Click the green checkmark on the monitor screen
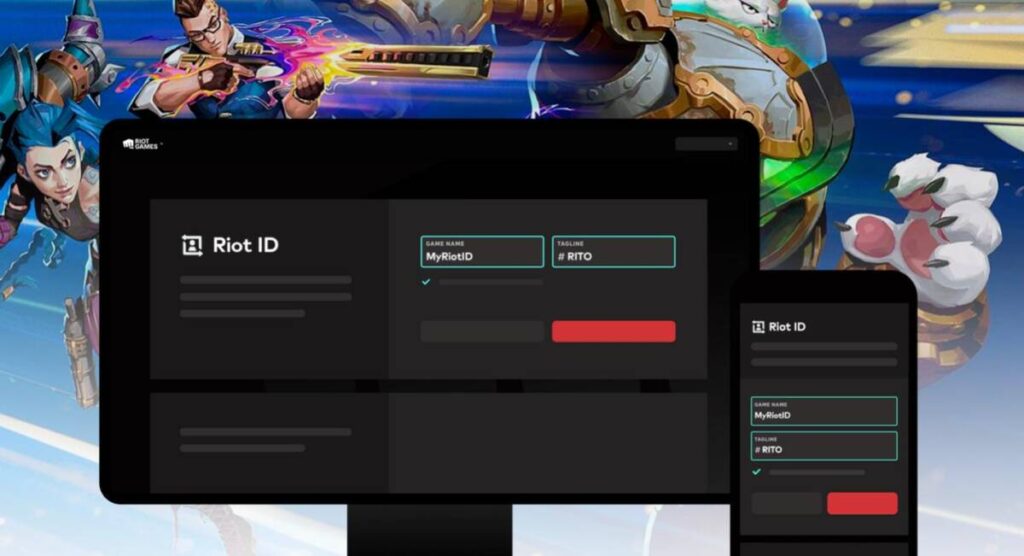The image size is (1024, 556). [426, 282]
